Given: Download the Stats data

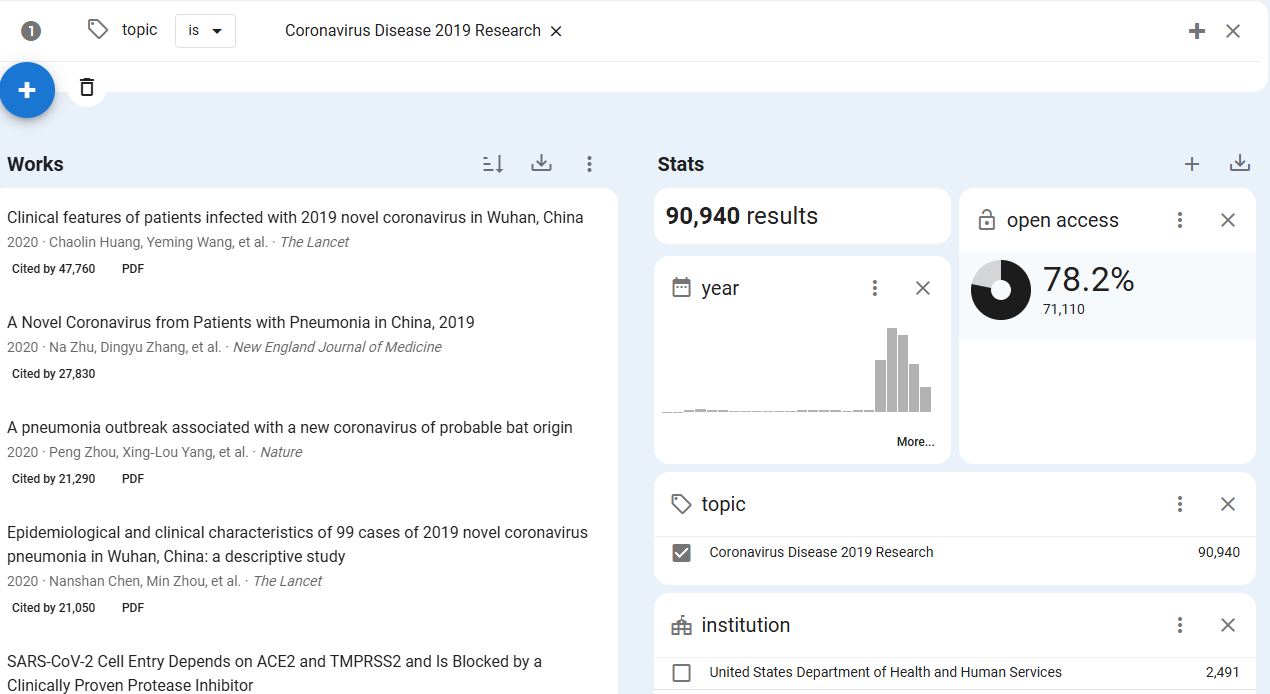Looking at the screenshot, I should point(1239,163).
